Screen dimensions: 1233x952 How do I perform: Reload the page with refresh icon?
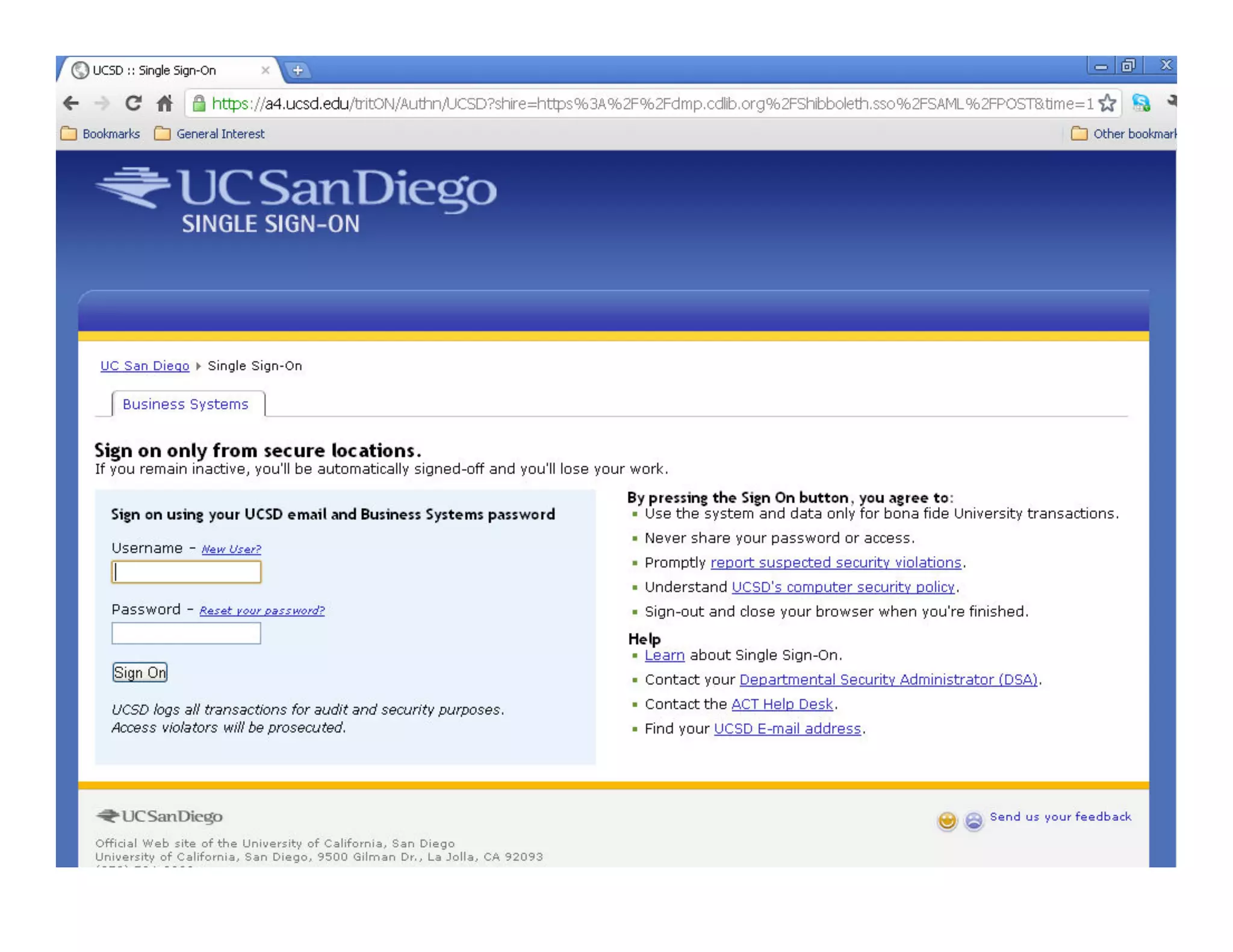point(133,104)
